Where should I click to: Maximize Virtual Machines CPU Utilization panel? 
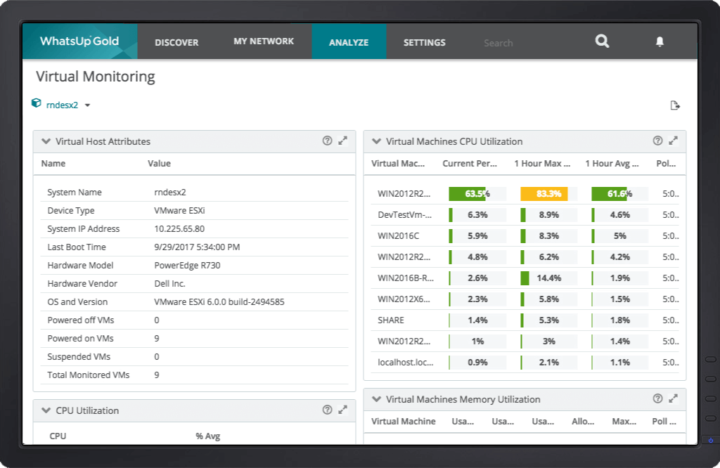click(x=674, y=141)
